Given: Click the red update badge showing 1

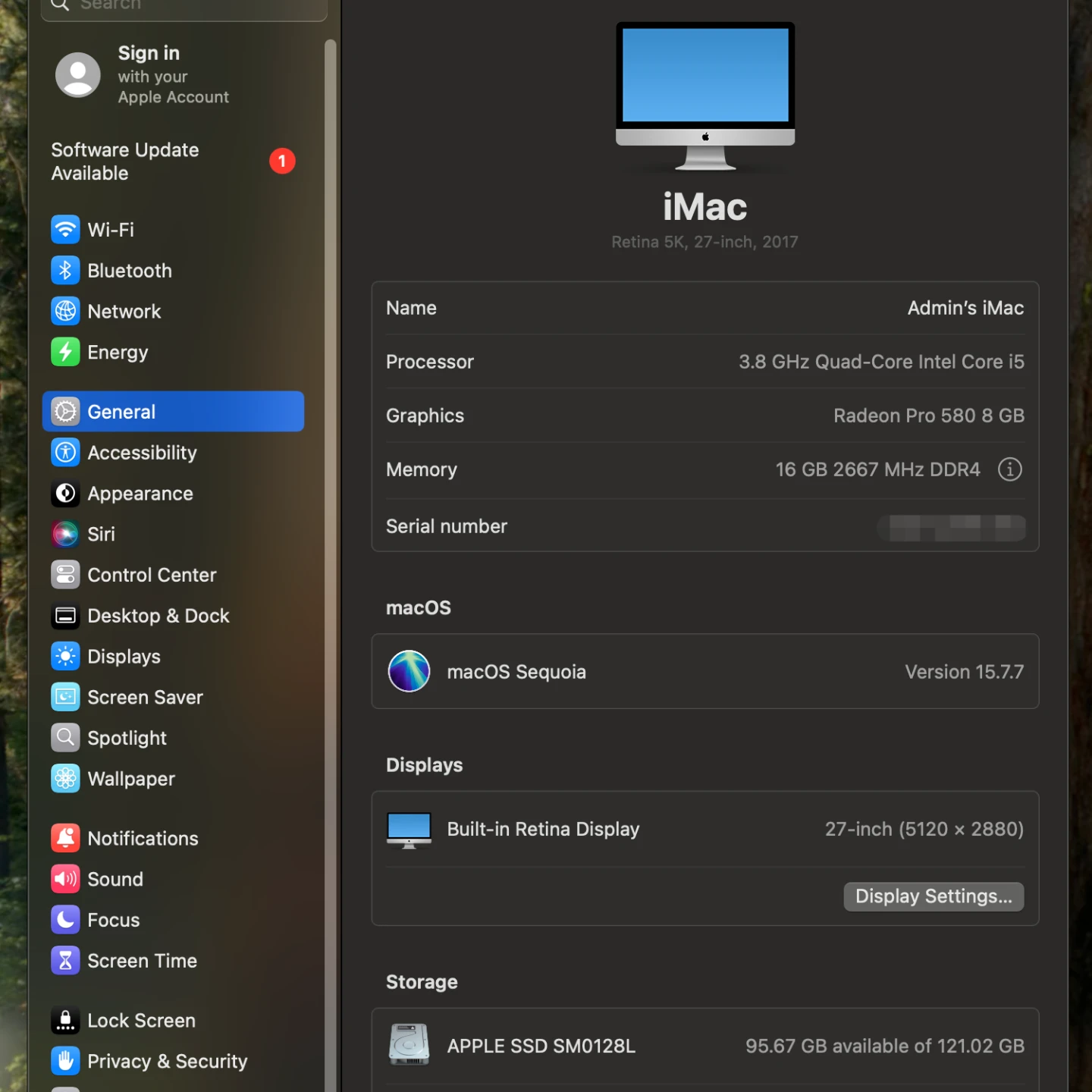Looking at the screenshot, I should pyautogui.click(x=282, y=161).
